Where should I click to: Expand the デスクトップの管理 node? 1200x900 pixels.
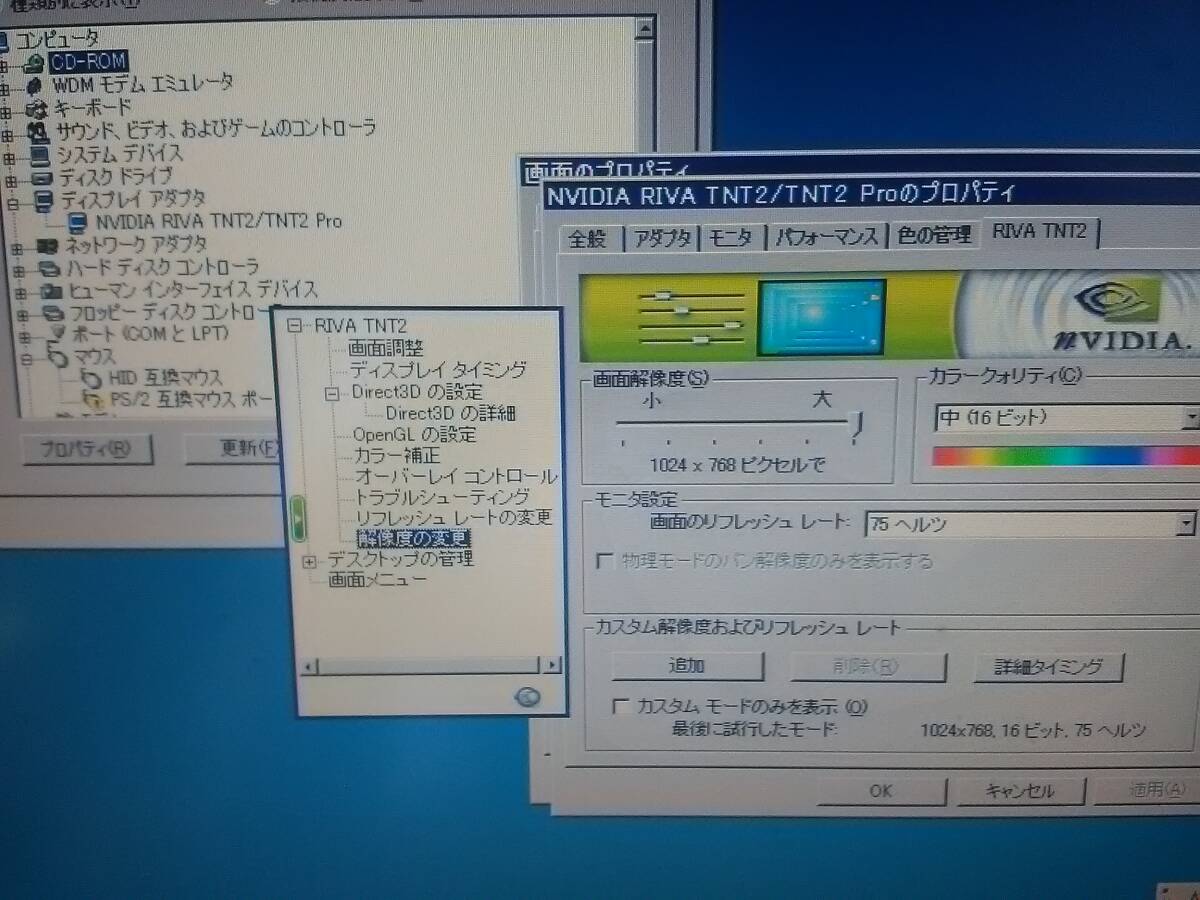pyautogui.click(x=309, y=561)
